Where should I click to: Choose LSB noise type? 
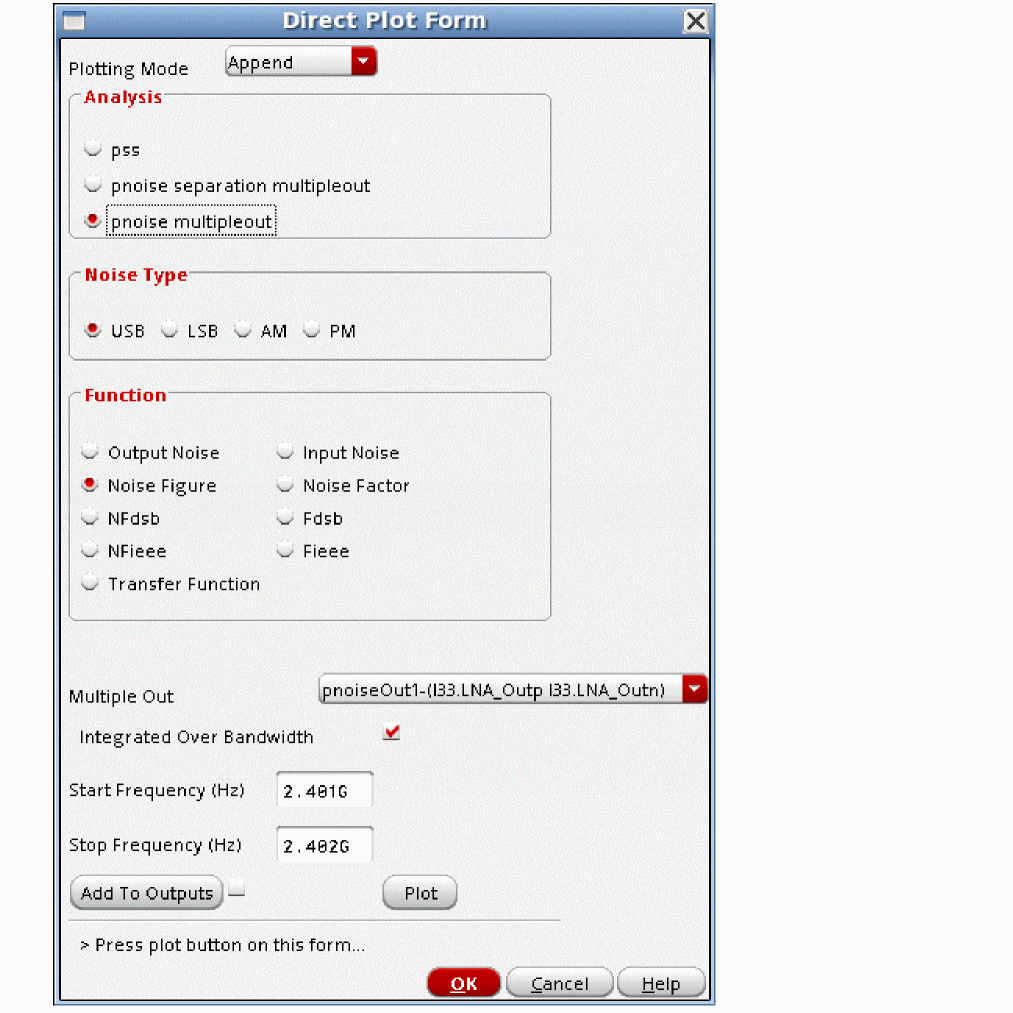(169, 330)
